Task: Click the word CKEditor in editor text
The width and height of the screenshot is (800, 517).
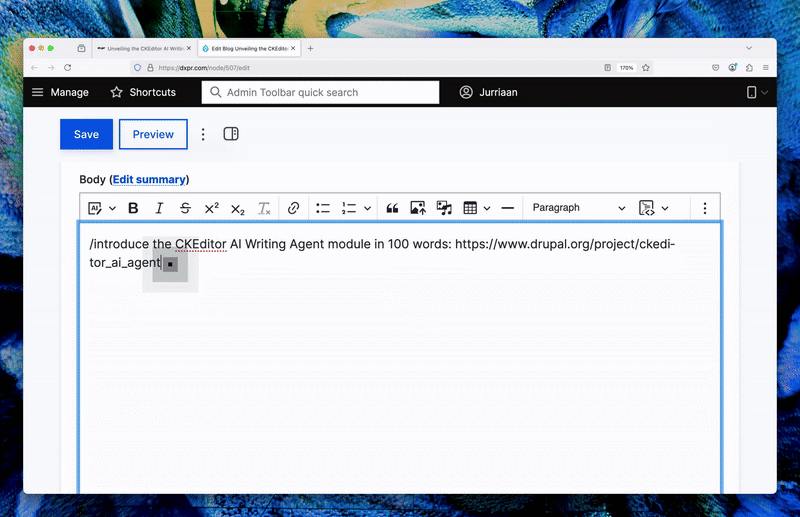Action: coord(201,244)
